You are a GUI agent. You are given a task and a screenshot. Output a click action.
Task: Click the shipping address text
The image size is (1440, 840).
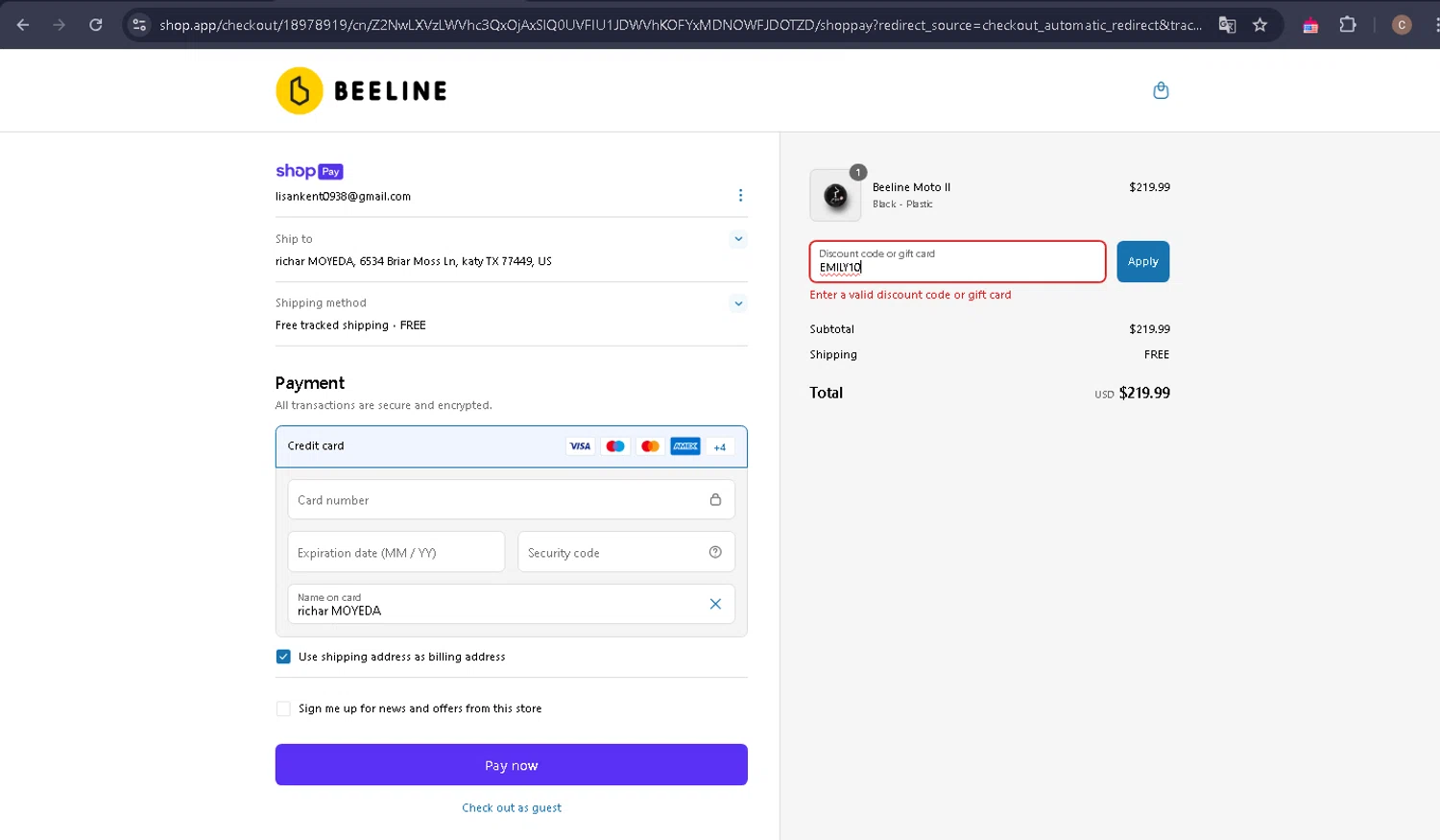pyautogui.click(x=414, y=261)
